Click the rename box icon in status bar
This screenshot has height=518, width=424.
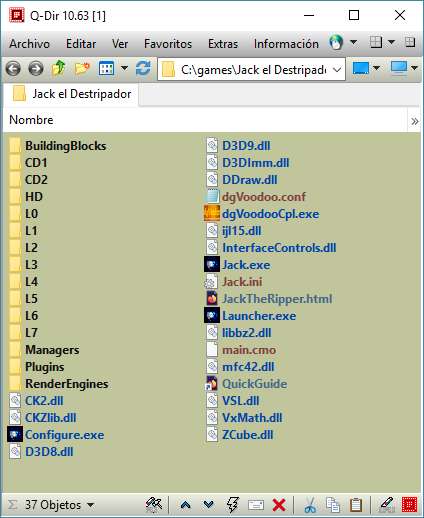coord(256,505)
